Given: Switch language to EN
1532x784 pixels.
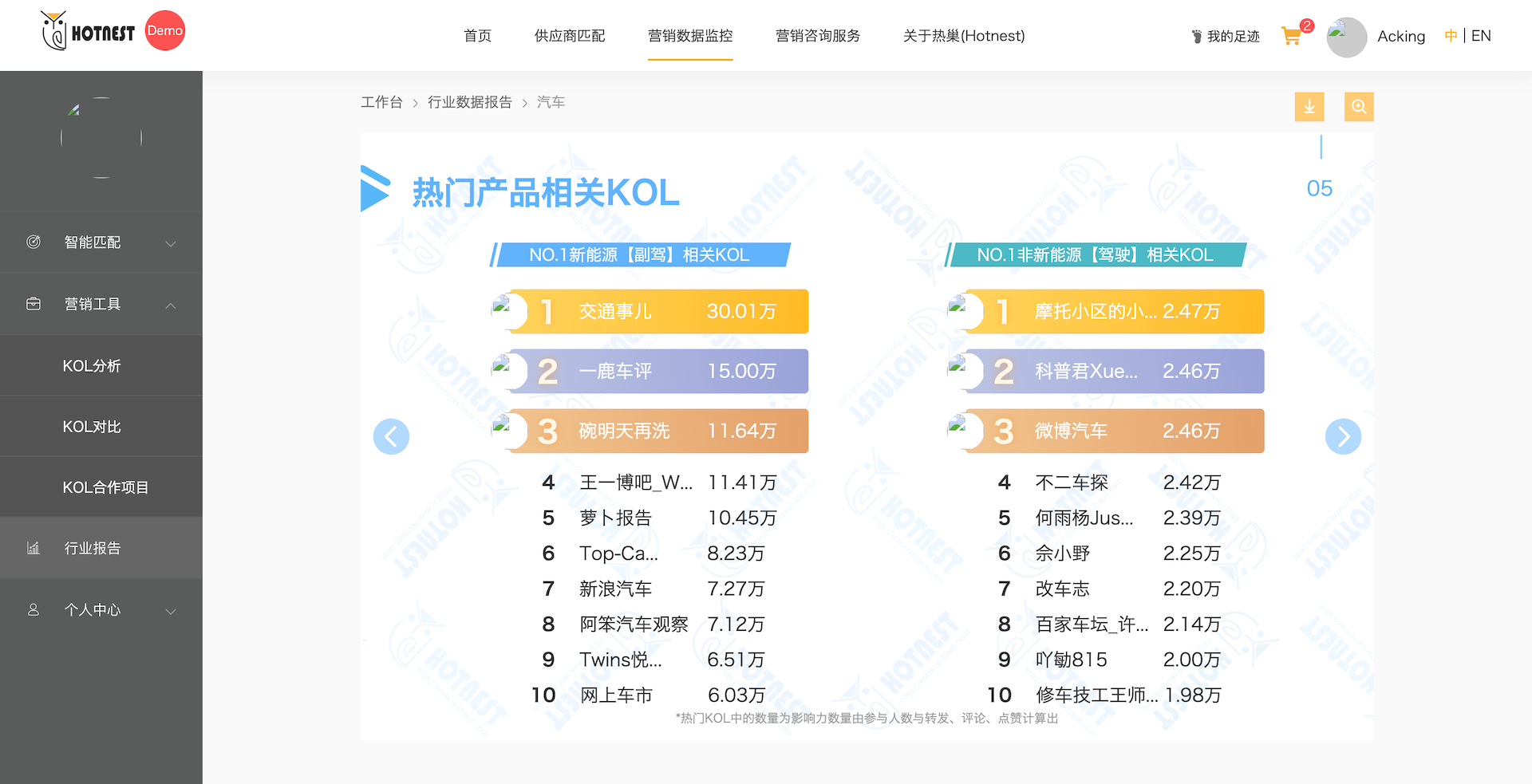Looking at the screenshot, I should point(1481,36).
